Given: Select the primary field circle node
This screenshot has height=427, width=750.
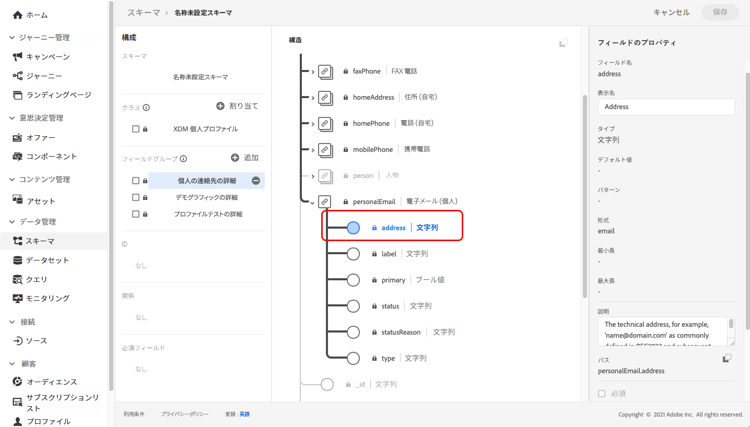Looking at the screenshot, I should 353,280.
